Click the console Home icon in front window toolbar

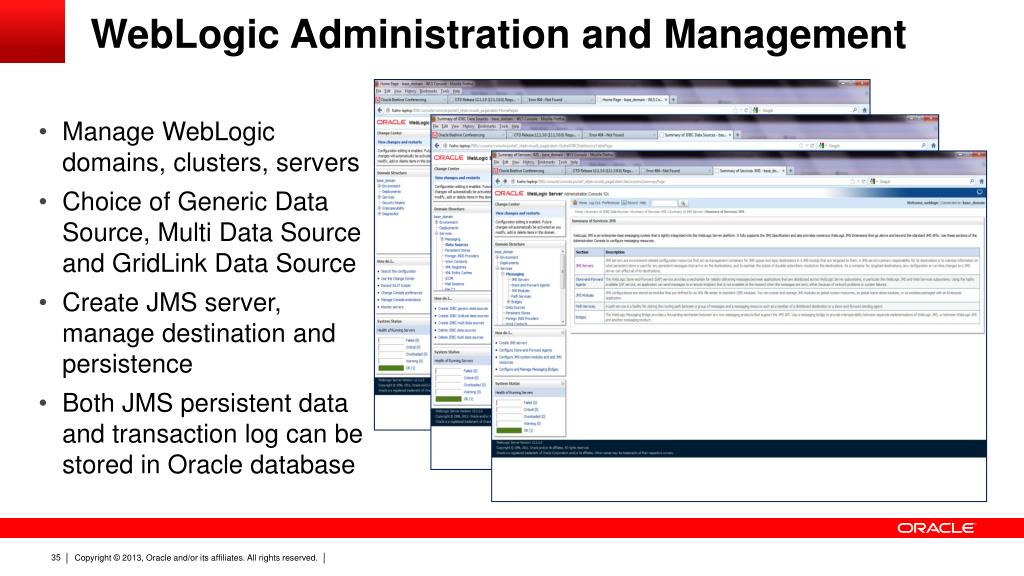(x=575, y=202)
